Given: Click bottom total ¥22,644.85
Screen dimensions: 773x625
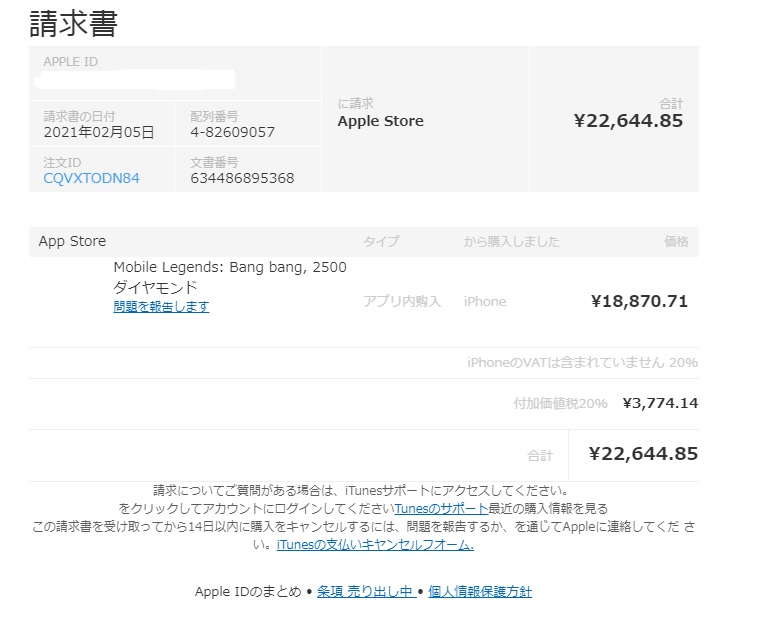Looking at the screenshot, I should click(x=643, y=453).
